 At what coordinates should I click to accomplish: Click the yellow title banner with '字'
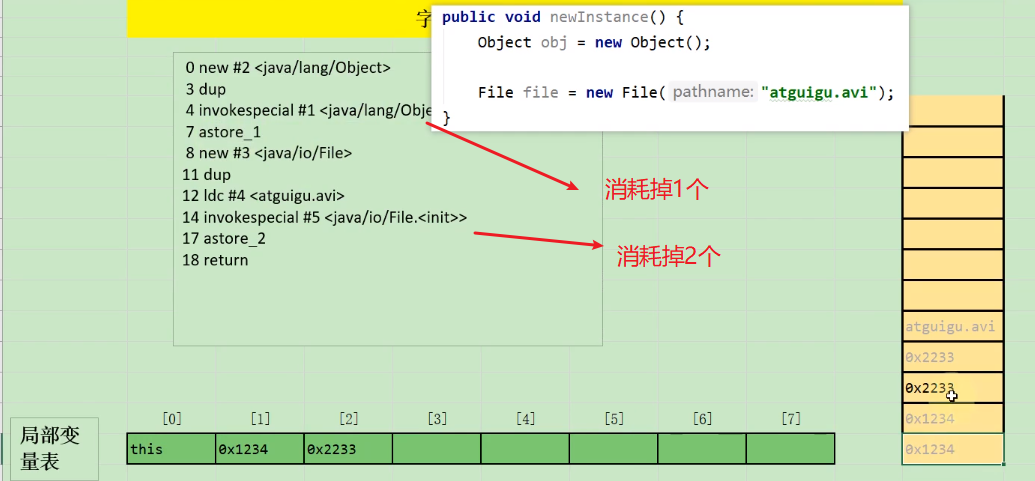pyautogui.click(x=279, y=18)
